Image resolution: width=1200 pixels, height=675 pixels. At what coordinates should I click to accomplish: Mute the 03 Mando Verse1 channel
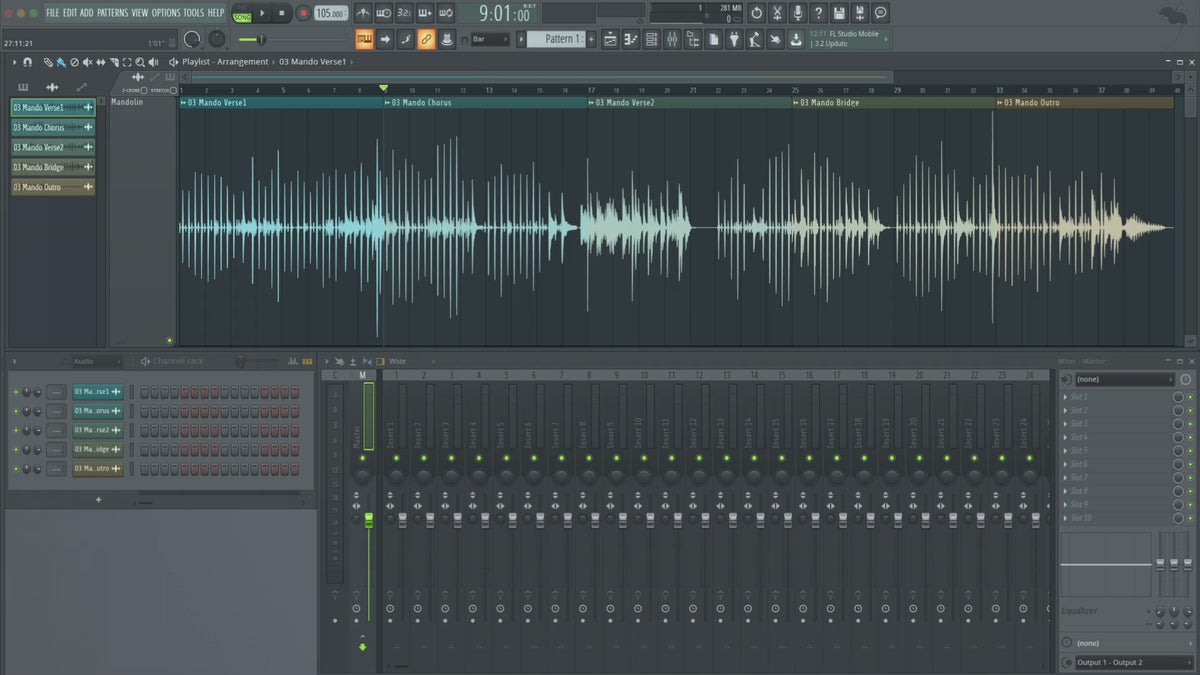click(16, 392)
